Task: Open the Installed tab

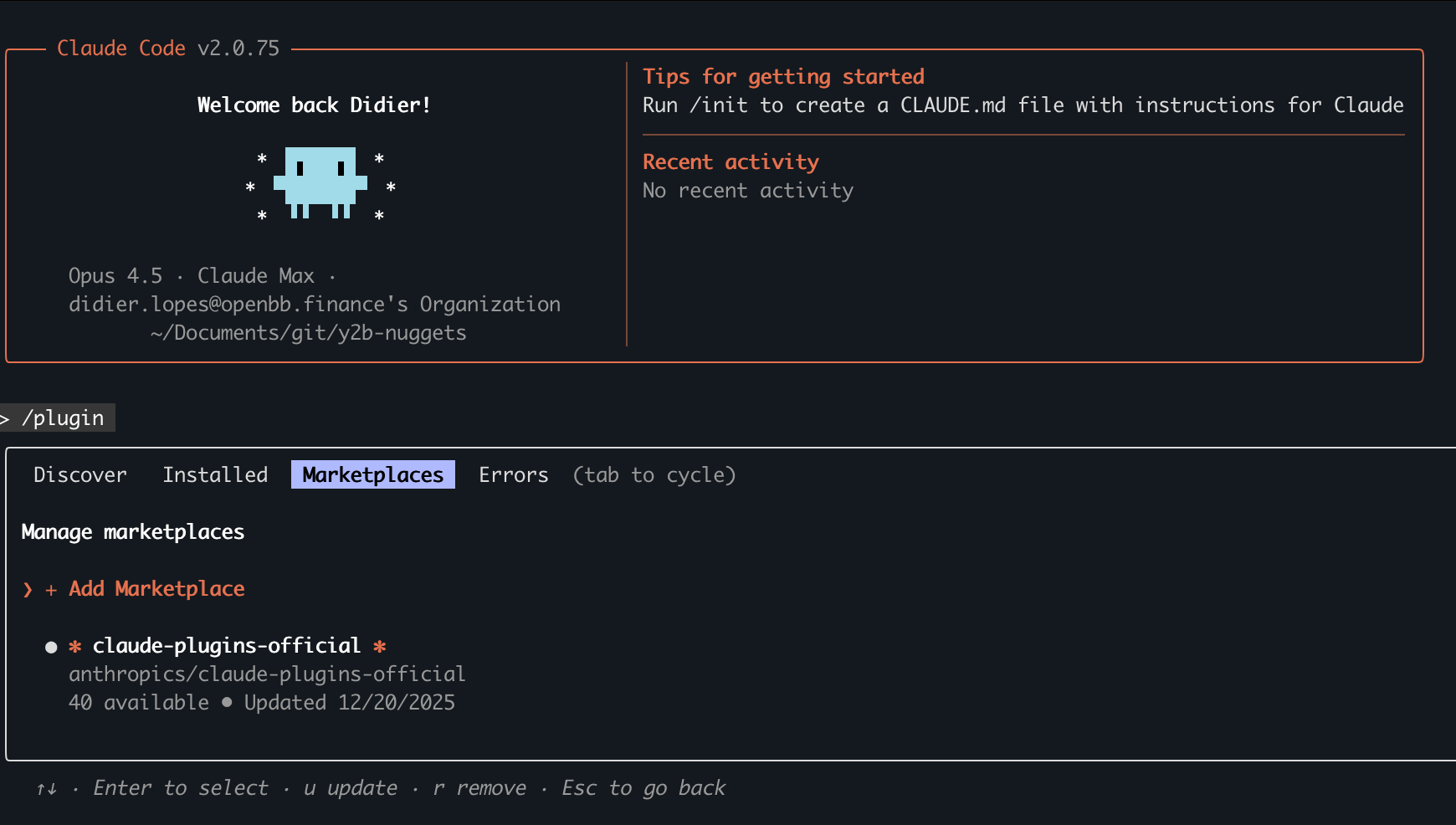Action: coord(215,474)
